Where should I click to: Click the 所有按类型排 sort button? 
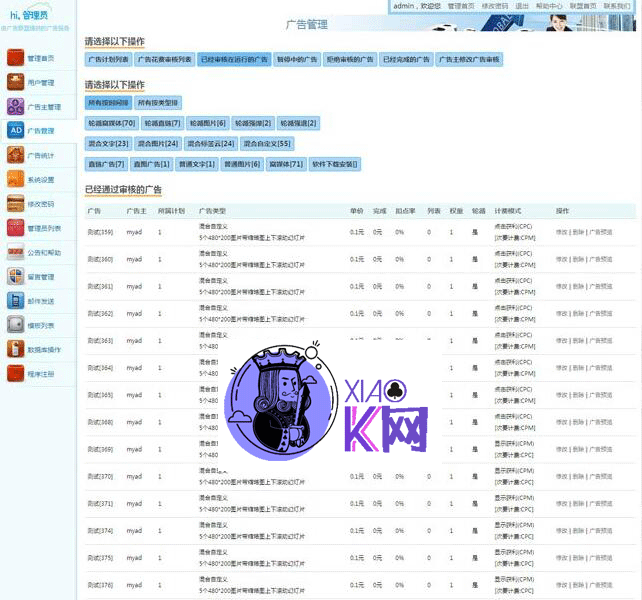click(x=158, y=103)
